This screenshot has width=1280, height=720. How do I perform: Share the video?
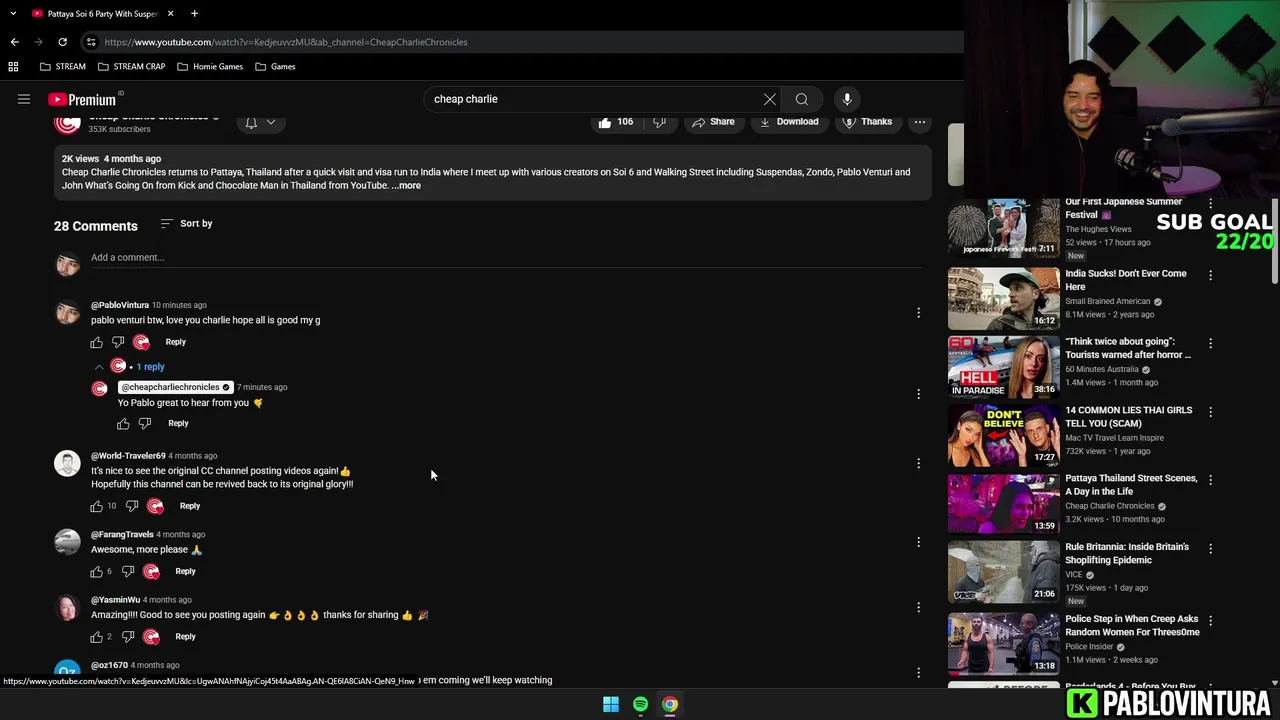pos(711,122)
